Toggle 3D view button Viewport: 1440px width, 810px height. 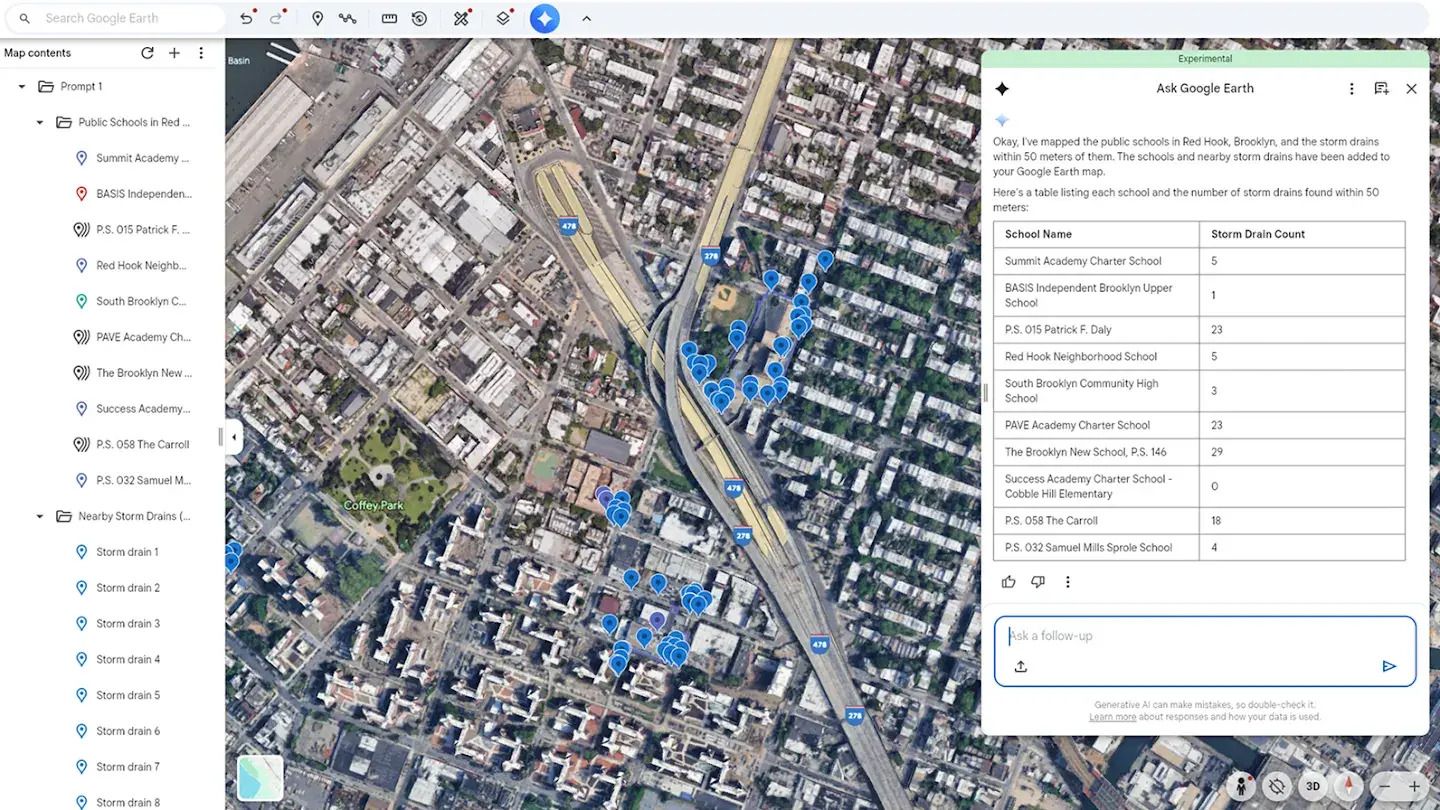coord(1313,786)
